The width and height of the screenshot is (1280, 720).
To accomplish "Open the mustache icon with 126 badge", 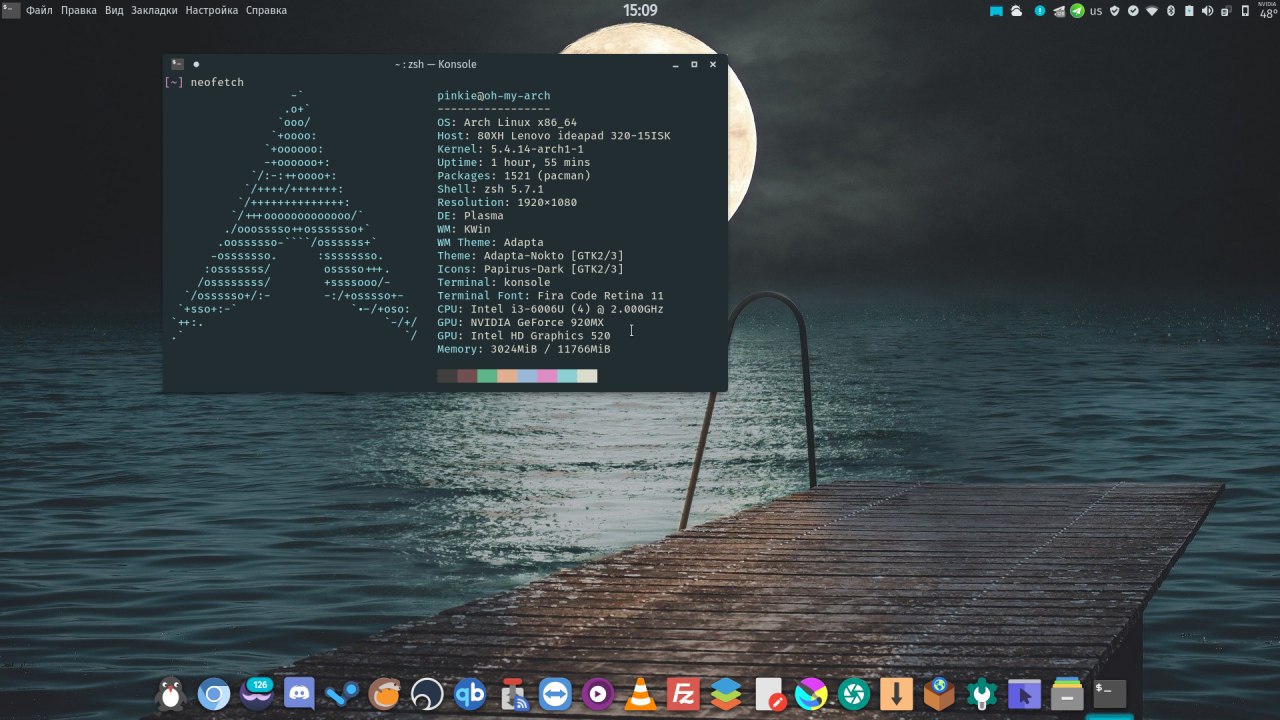I will coord(257,693).
